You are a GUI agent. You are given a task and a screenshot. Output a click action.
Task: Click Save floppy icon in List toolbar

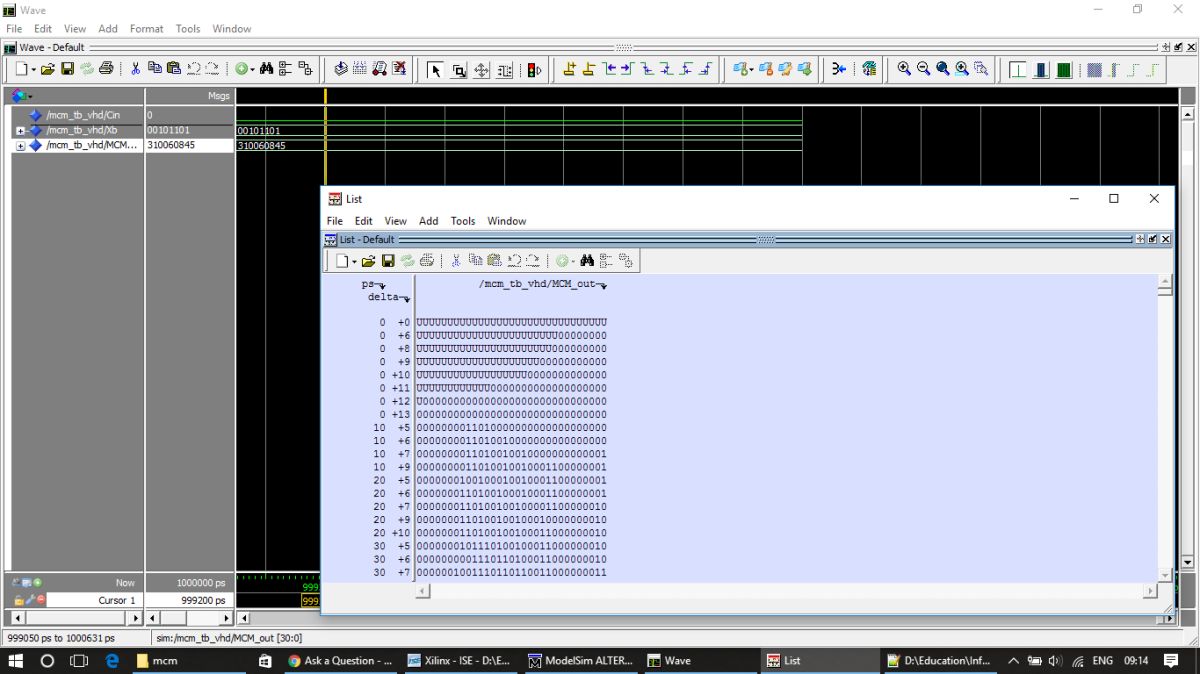(387, 261)
